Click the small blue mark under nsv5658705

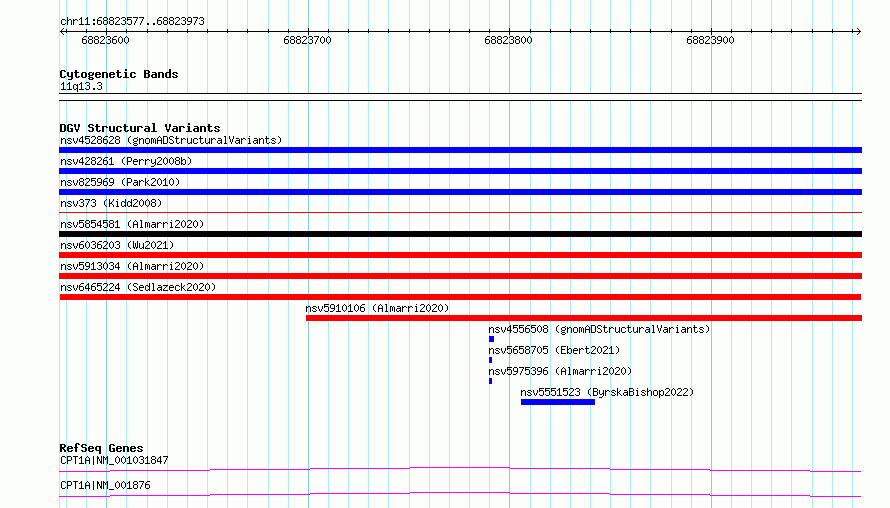point(490,360)
